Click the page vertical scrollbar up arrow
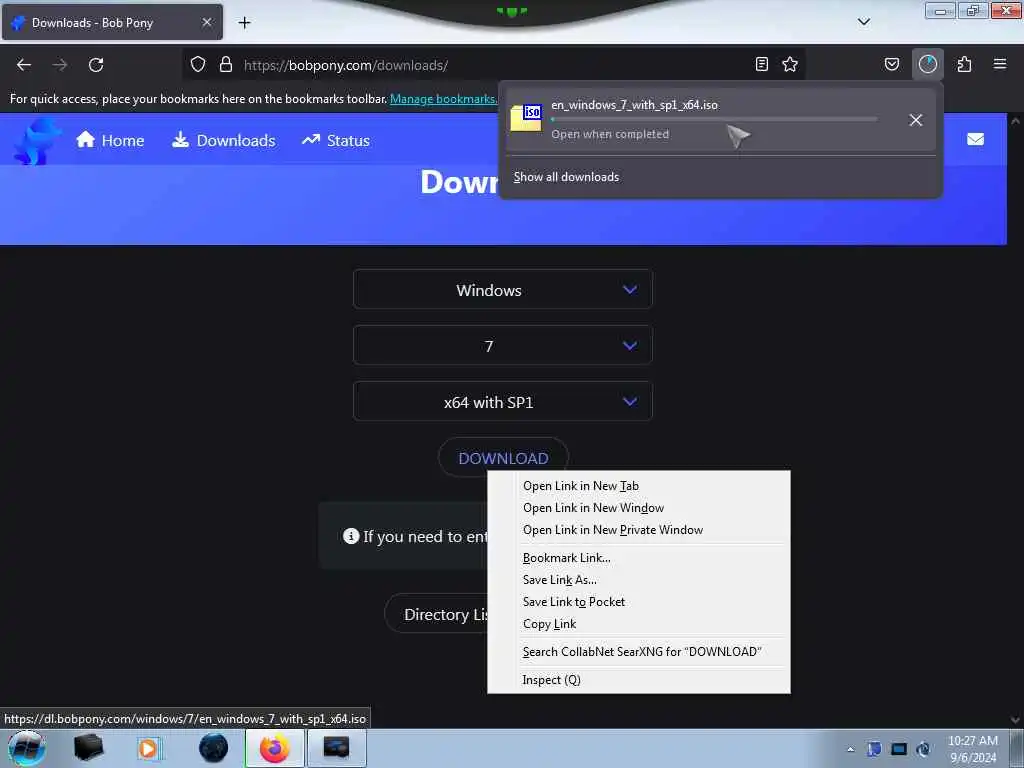 click(x=1016, y=121)
